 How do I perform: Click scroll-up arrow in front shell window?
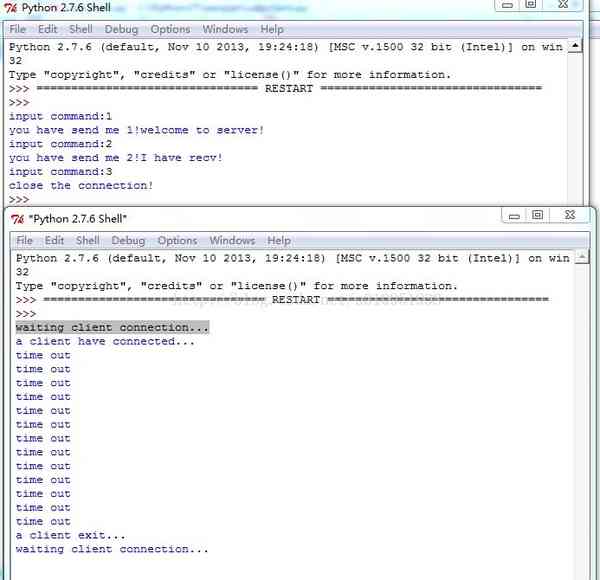(x=582, y=256)
